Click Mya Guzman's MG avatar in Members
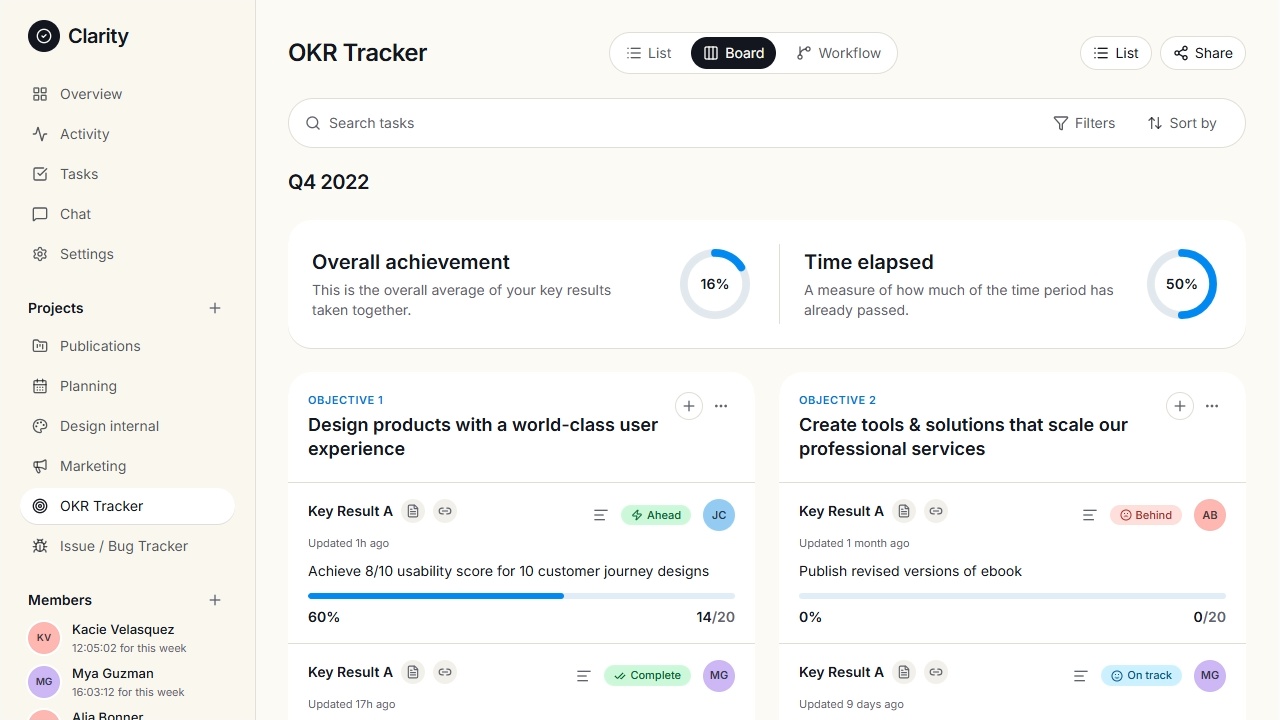The image size is (1280, 720). click(x=44, y=682)
